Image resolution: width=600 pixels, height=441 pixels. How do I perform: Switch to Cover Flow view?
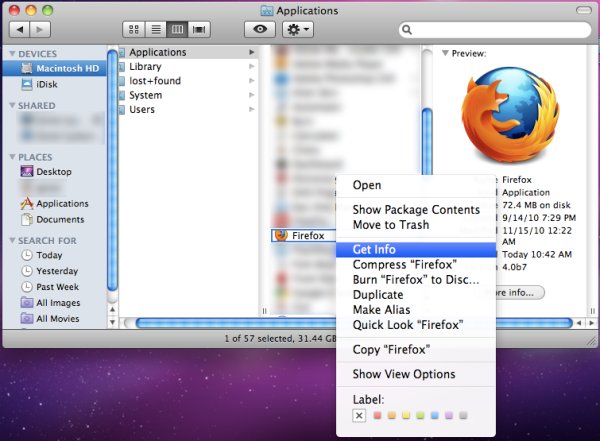pyautogui.click(x=201, y=30)
